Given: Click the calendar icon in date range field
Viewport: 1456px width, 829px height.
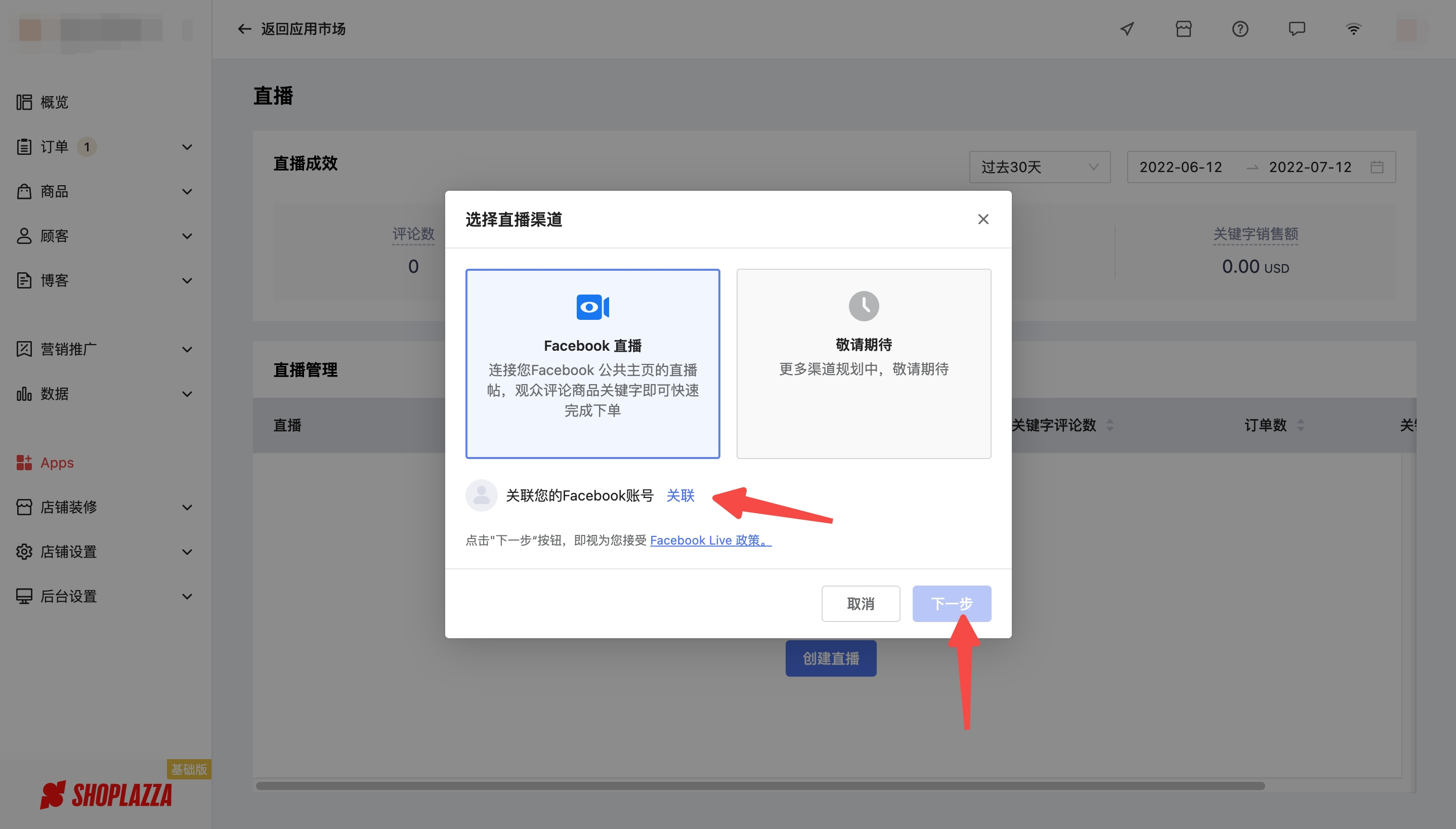Looking at the screenshot, I should pos(1377,167).
